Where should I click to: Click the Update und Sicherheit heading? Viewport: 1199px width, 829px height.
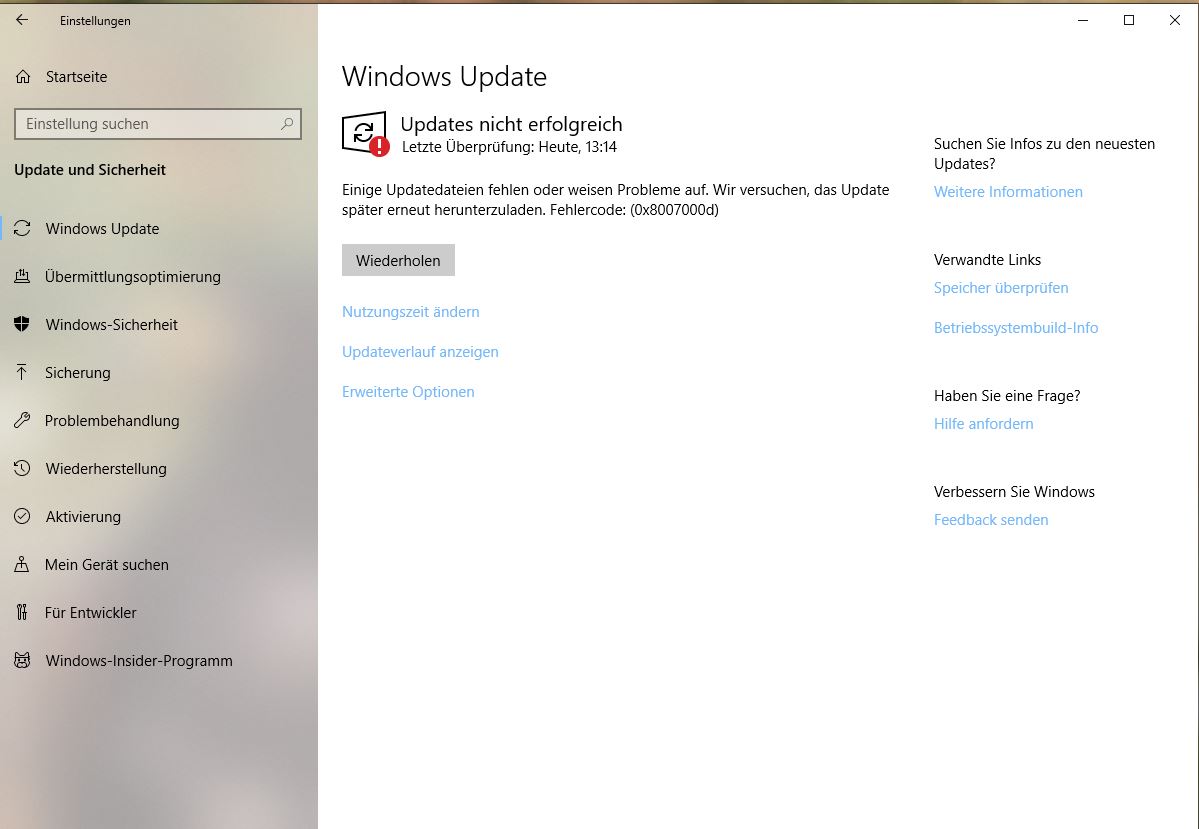90,170
